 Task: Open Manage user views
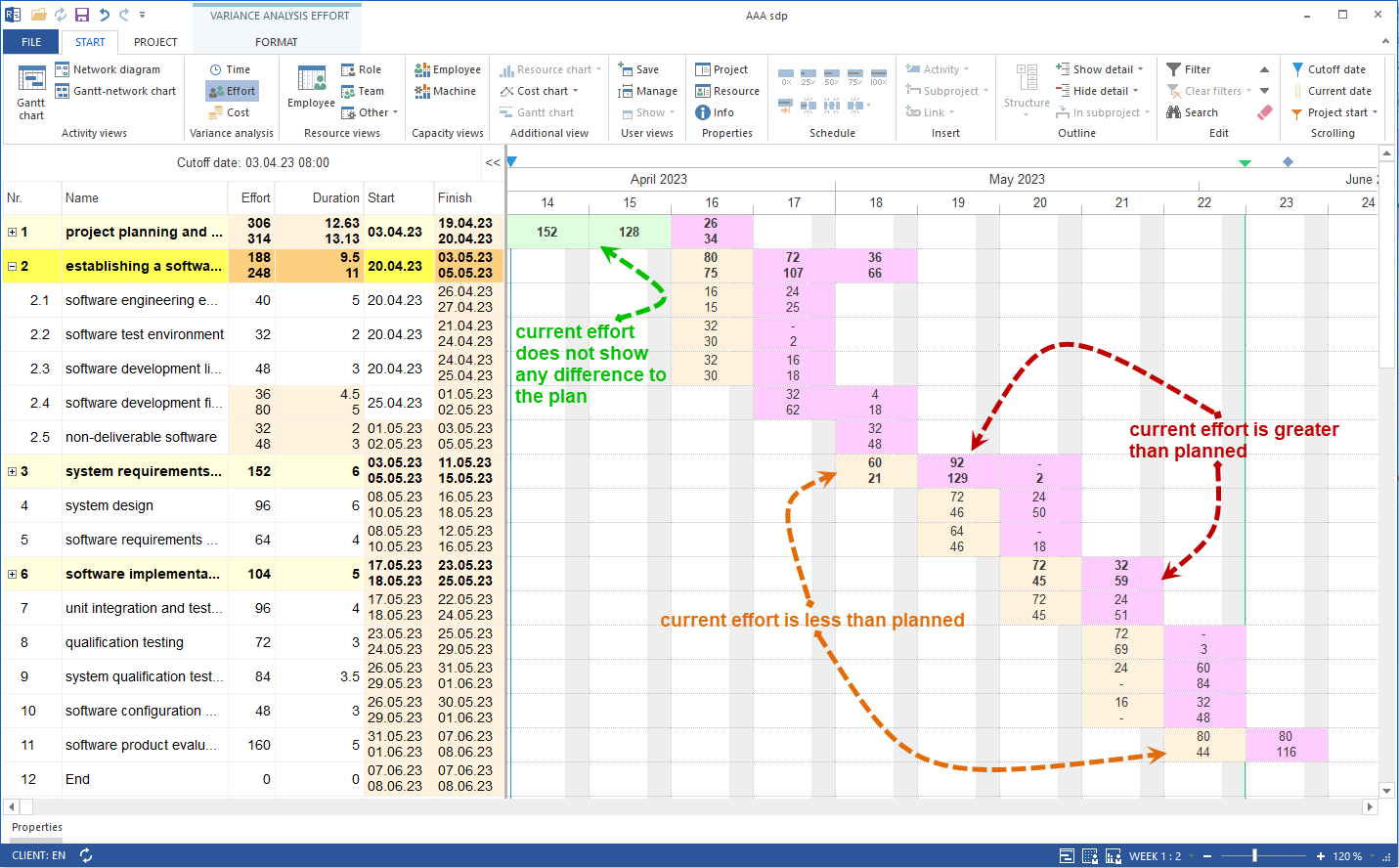point(647,91)
